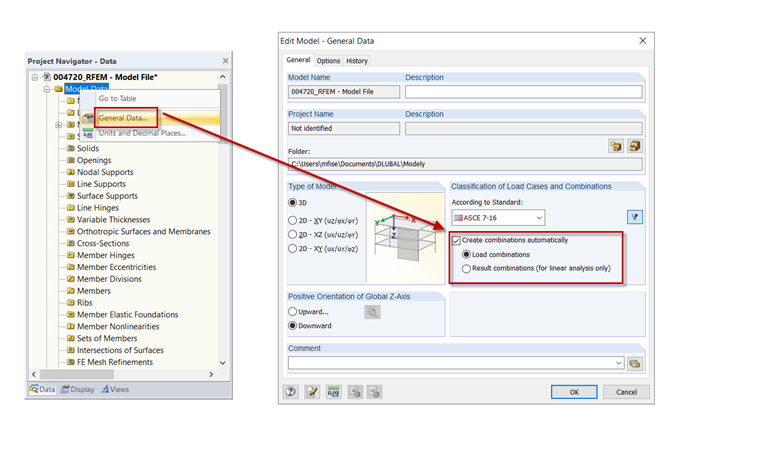Set Z-axis orientation to Upward

click(x=292, y=312)
